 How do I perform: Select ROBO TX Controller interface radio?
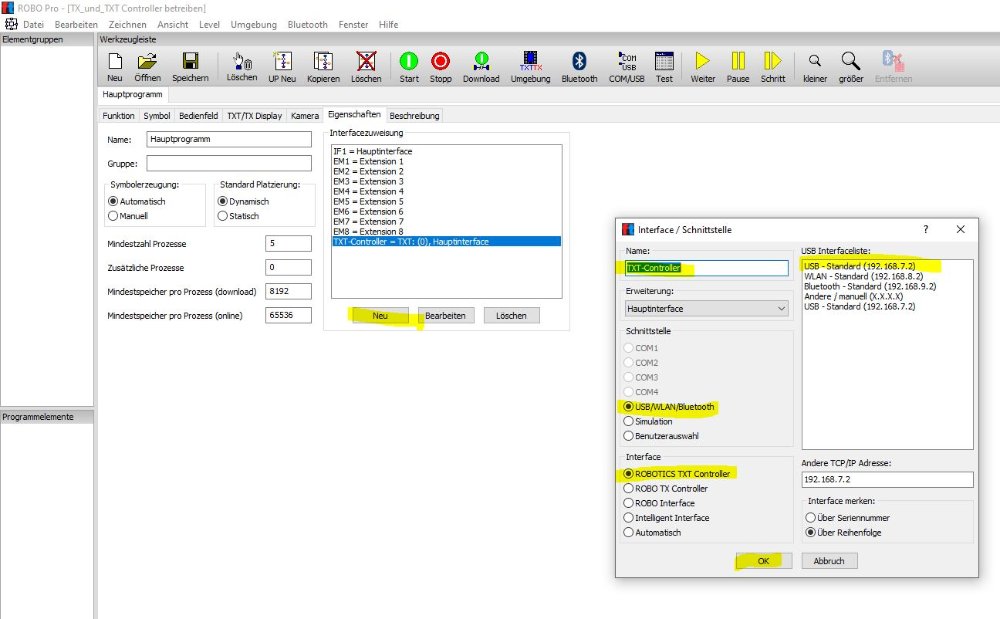628,488
